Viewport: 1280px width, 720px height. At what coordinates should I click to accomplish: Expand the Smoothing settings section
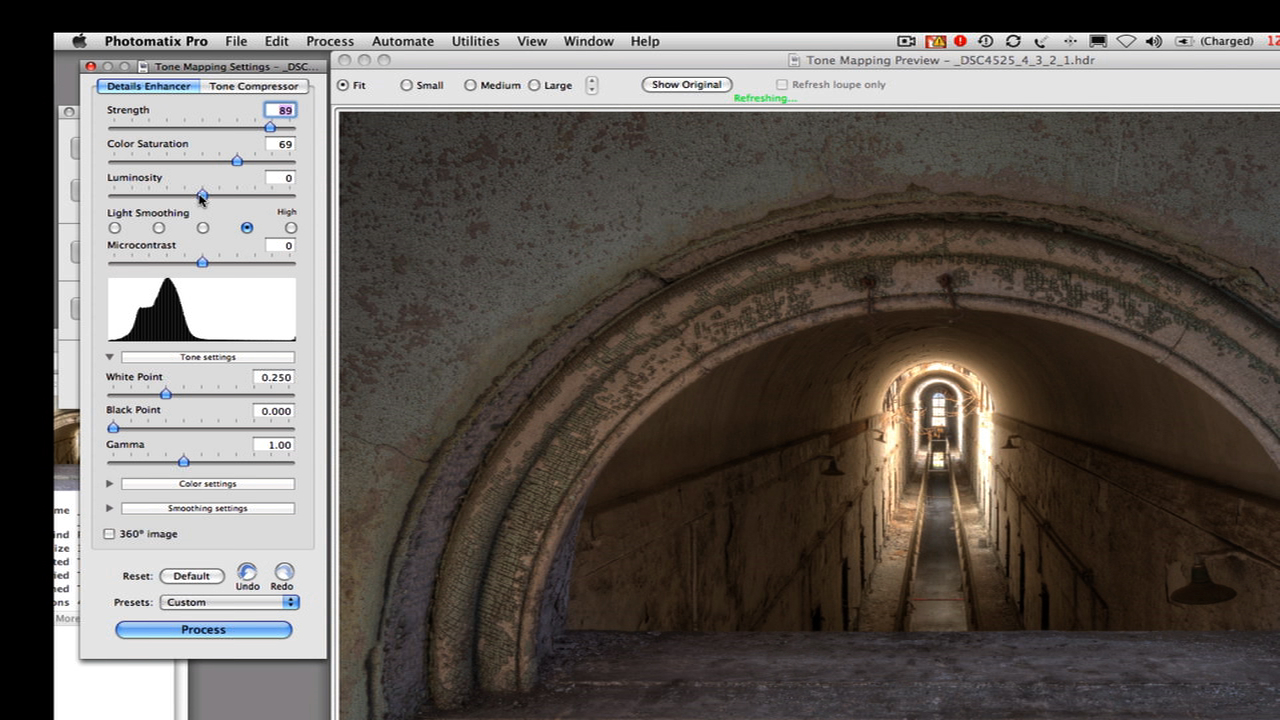tap(110, 508)
